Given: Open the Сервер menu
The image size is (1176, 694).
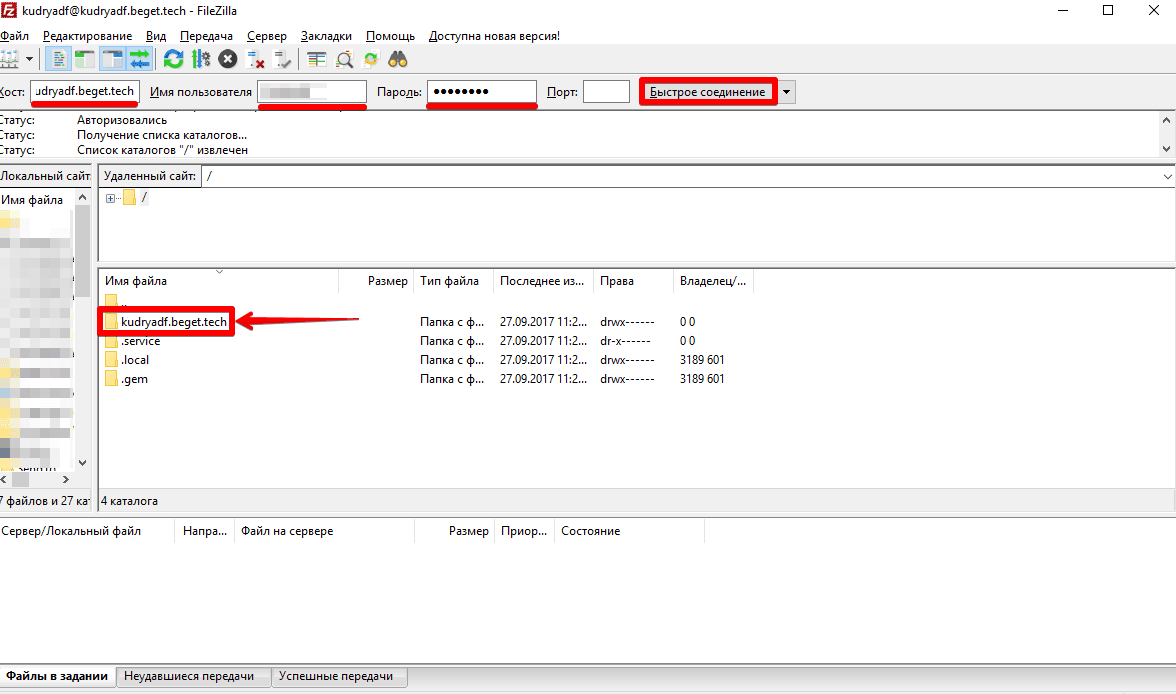Looking at the screenshot, I should click(267, 36).
